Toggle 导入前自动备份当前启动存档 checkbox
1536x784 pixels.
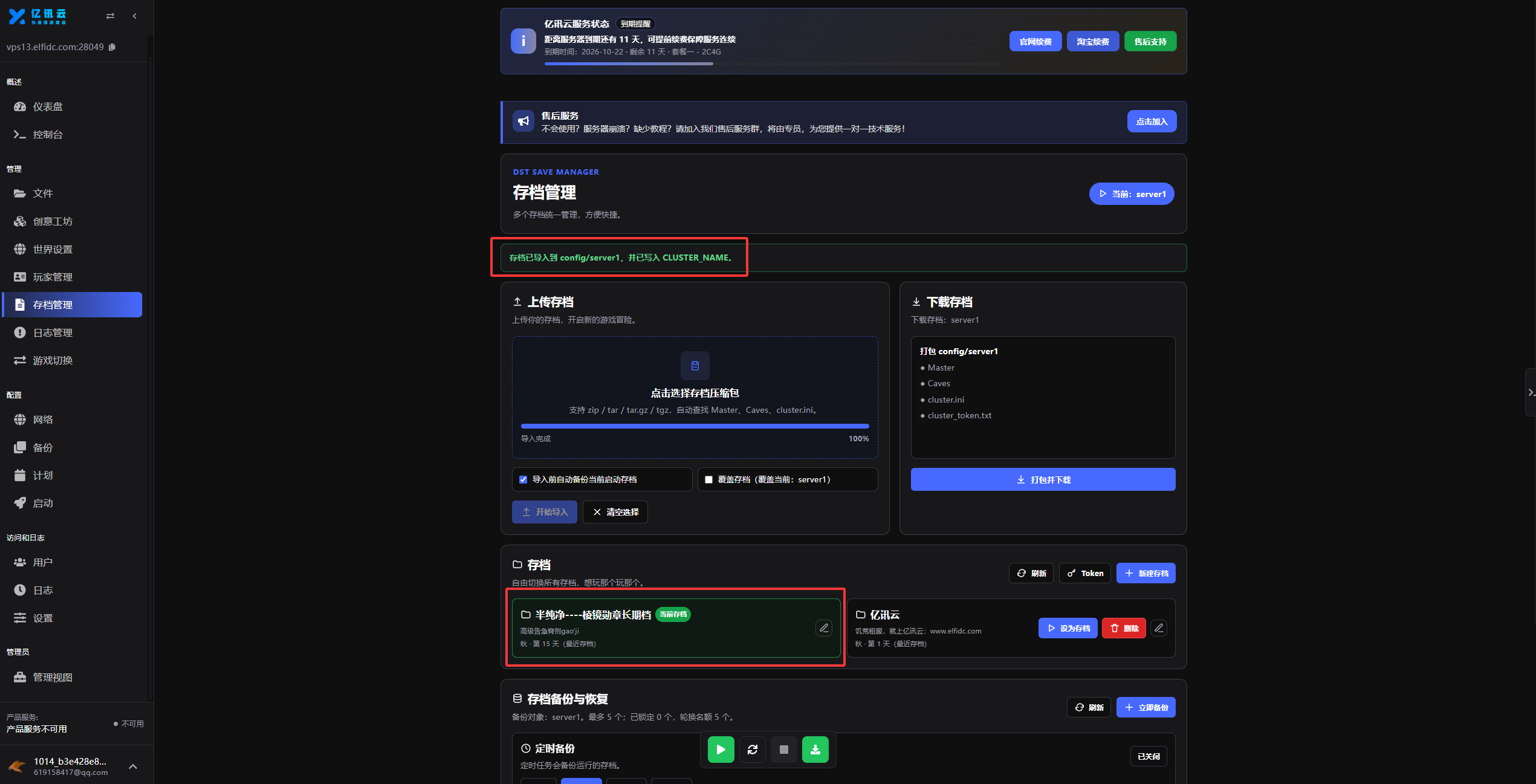tap(523, 480)
